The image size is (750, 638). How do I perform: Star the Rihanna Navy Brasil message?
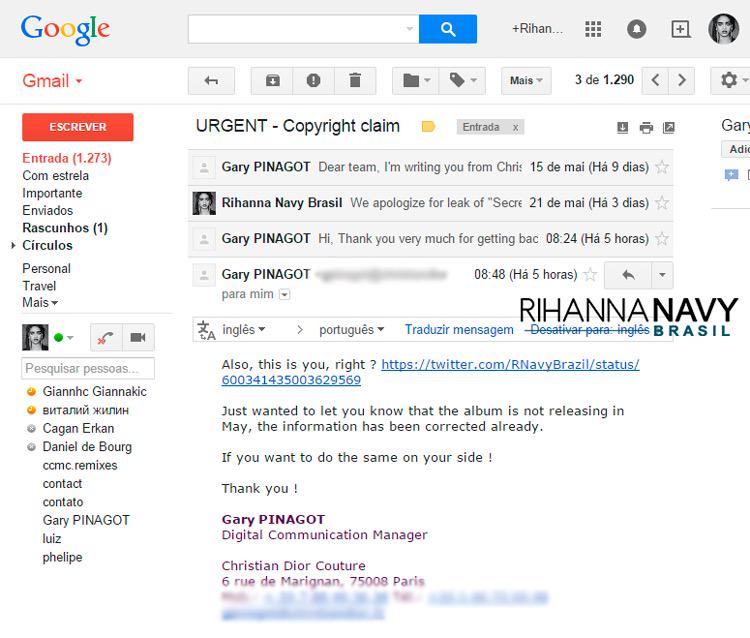662,203
